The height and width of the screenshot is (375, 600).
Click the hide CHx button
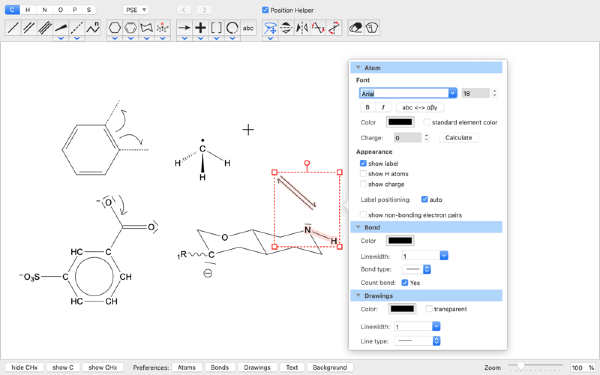pyautogui.click(x=24, y=367)
